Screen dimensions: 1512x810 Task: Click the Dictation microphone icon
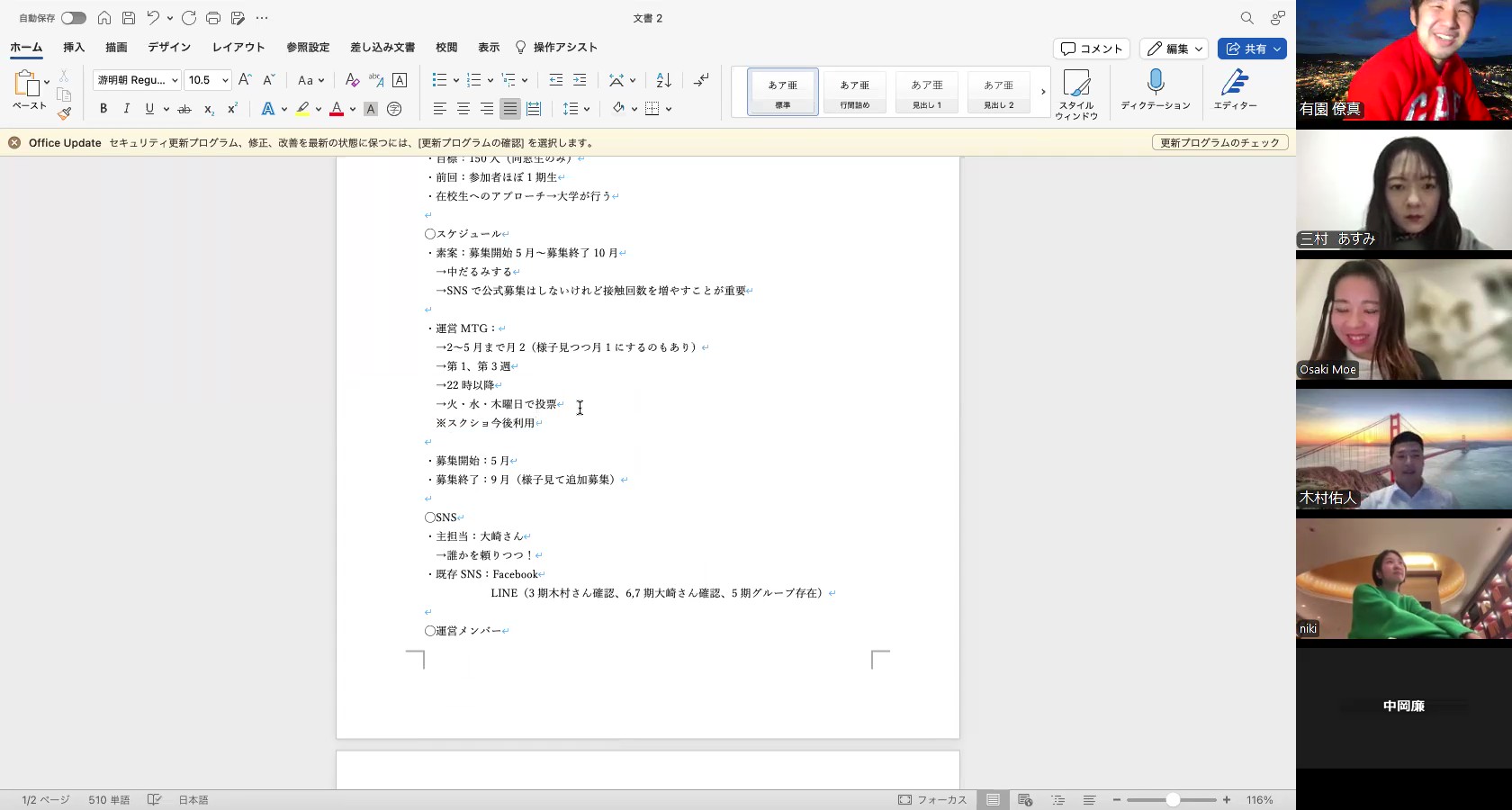pyautogui.click(x=1156, y=84)
